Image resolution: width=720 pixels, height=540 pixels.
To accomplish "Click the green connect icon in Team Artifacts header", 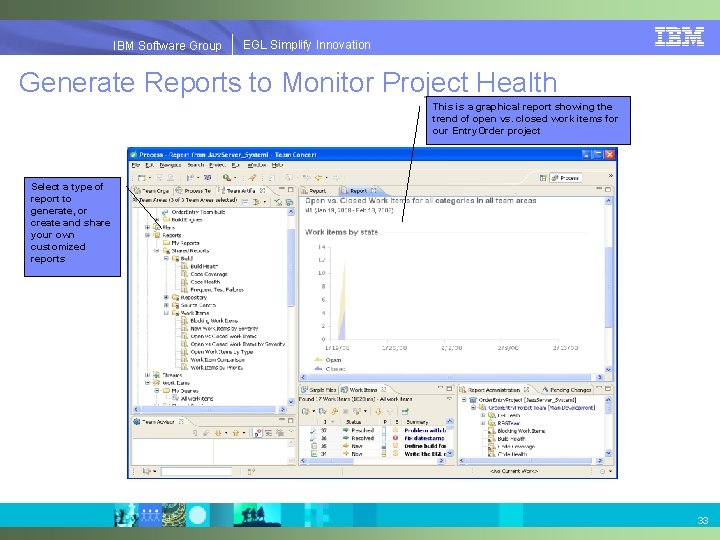I will 278,201.
